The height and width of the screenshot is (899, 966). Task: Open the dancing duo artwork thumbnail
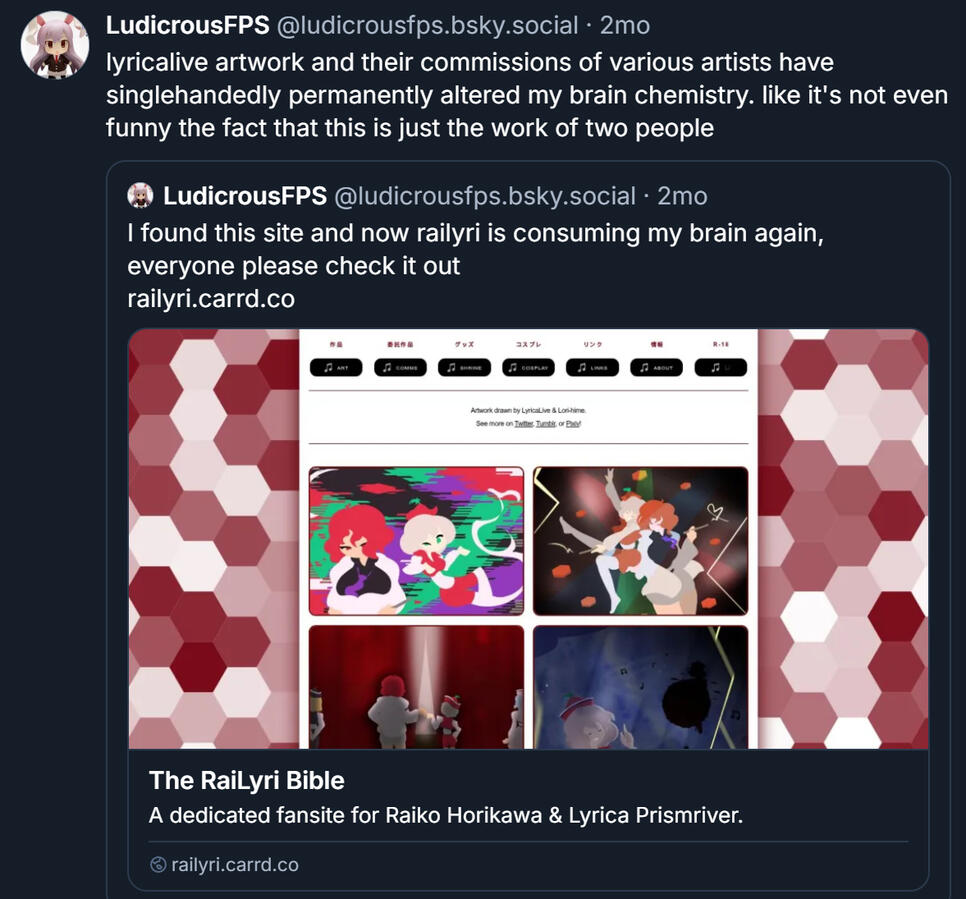click(x=641, y=541)
